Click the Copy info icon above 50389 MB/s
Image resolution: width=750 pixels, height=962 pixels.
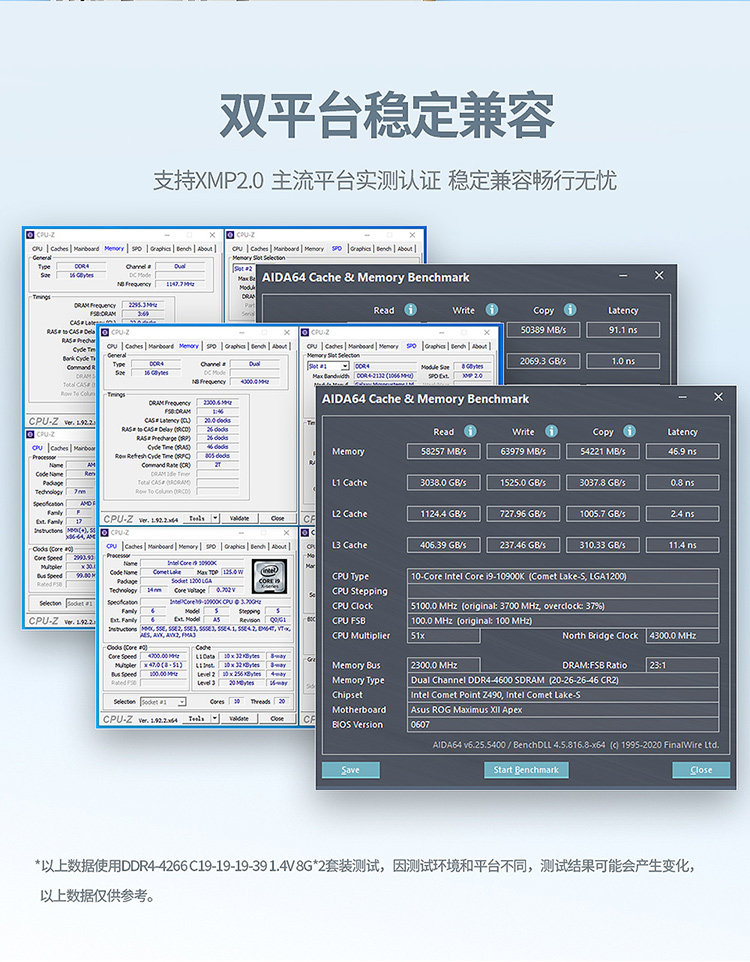[570, 310]
